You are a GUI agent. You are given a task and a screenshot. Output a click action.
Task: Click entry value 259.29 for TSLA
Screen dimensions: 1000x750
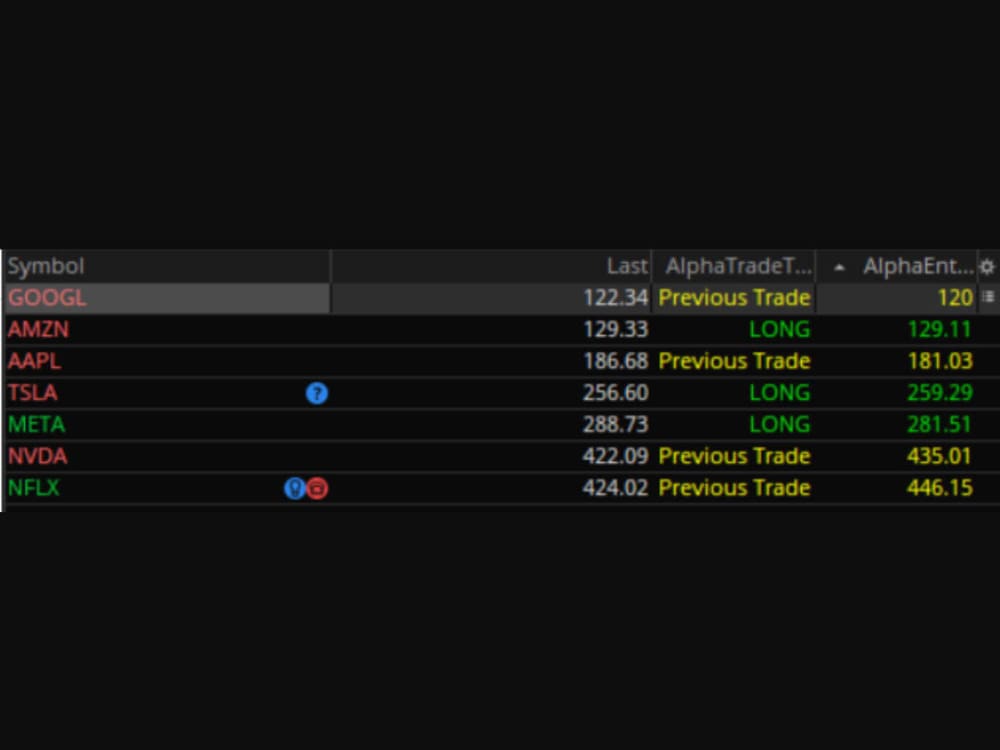click(940, 393)
